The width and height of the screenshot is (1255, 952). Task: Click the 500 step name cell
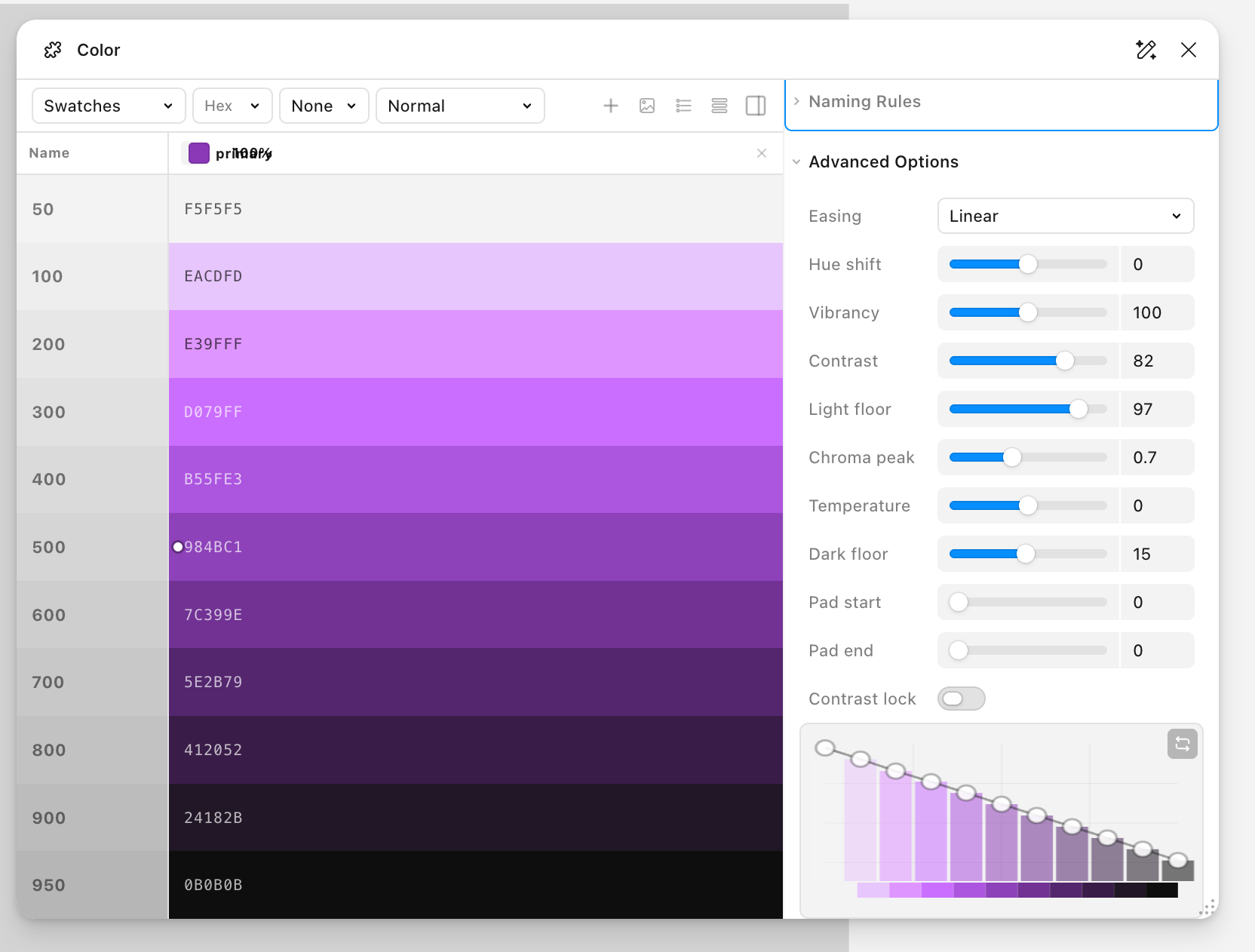(x=92, y=547)
